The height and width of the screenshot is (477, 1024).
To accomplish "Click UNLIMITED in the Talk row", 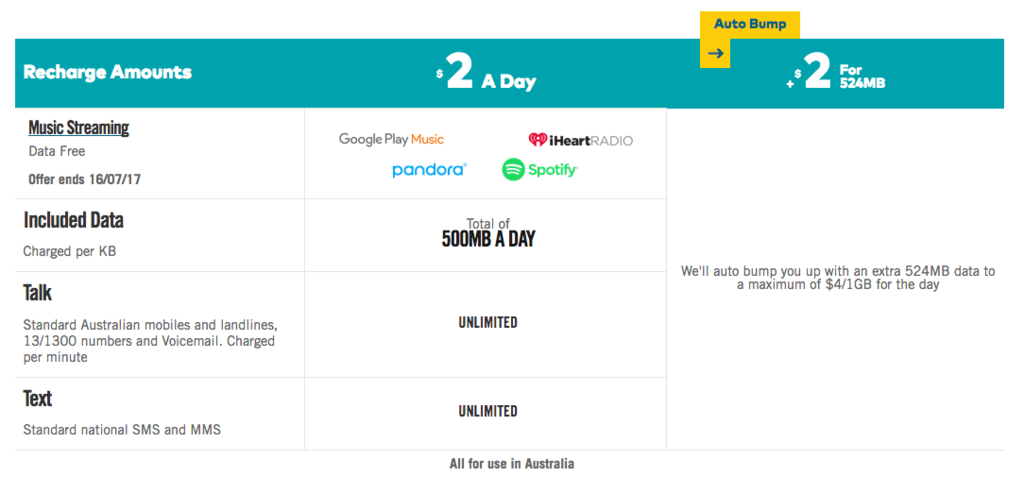I will (x=488, y=322).
